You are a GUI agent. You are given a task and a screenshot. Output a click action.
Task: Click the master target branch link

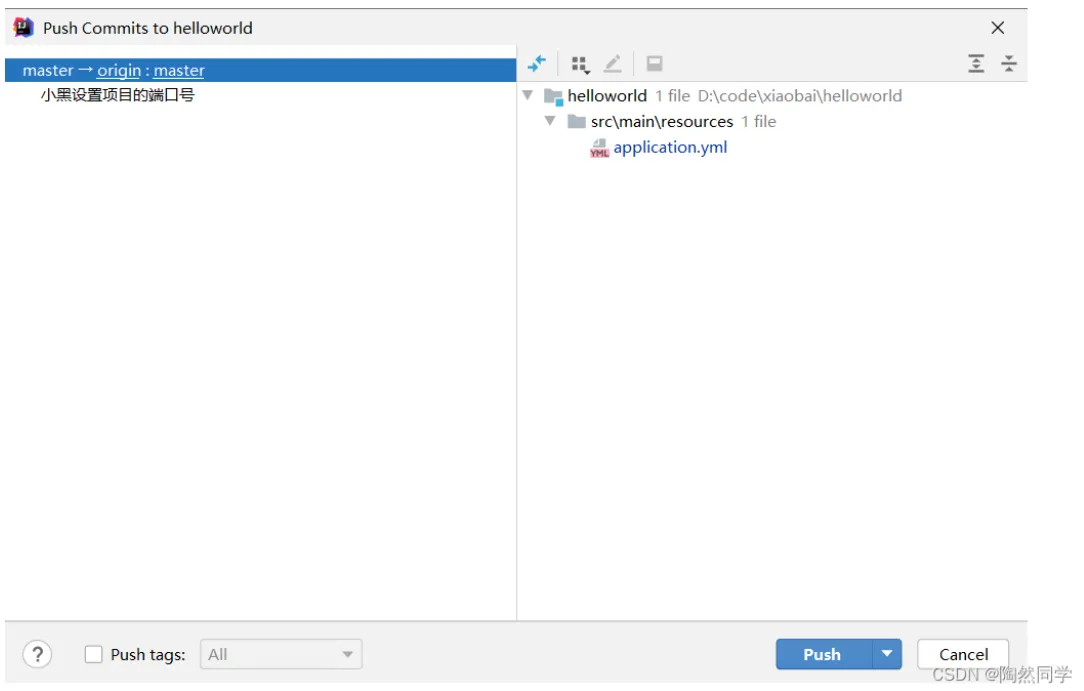(179, 70)
